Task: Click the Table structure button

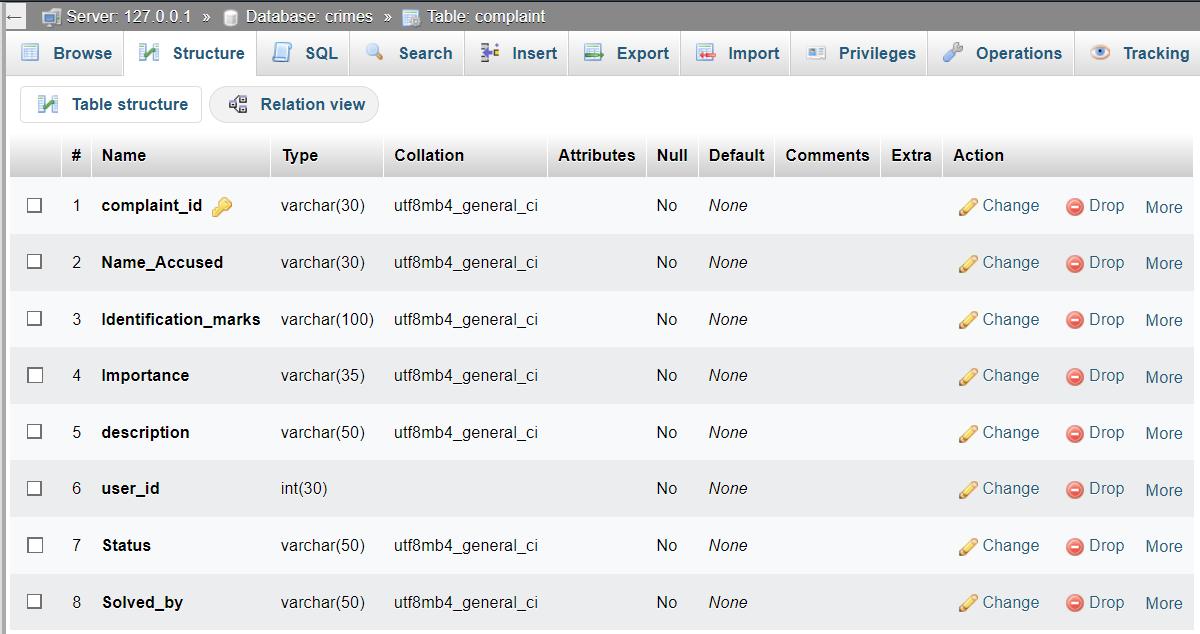Action: click(111, 104)
